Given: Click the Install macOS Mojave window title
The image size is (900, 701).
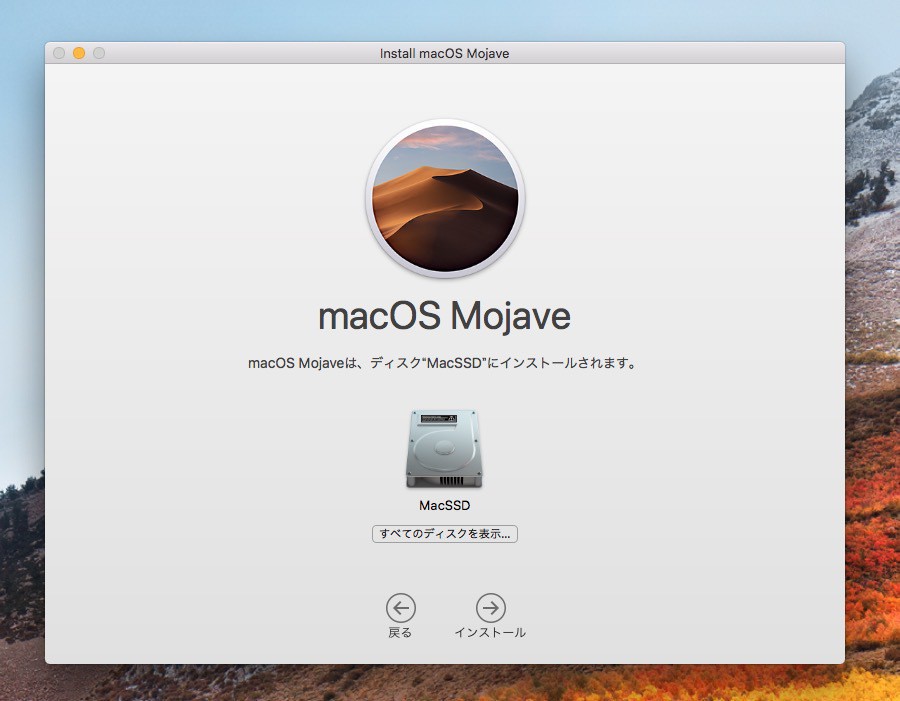Looking at the screenshot, I should tap(444, 53).
